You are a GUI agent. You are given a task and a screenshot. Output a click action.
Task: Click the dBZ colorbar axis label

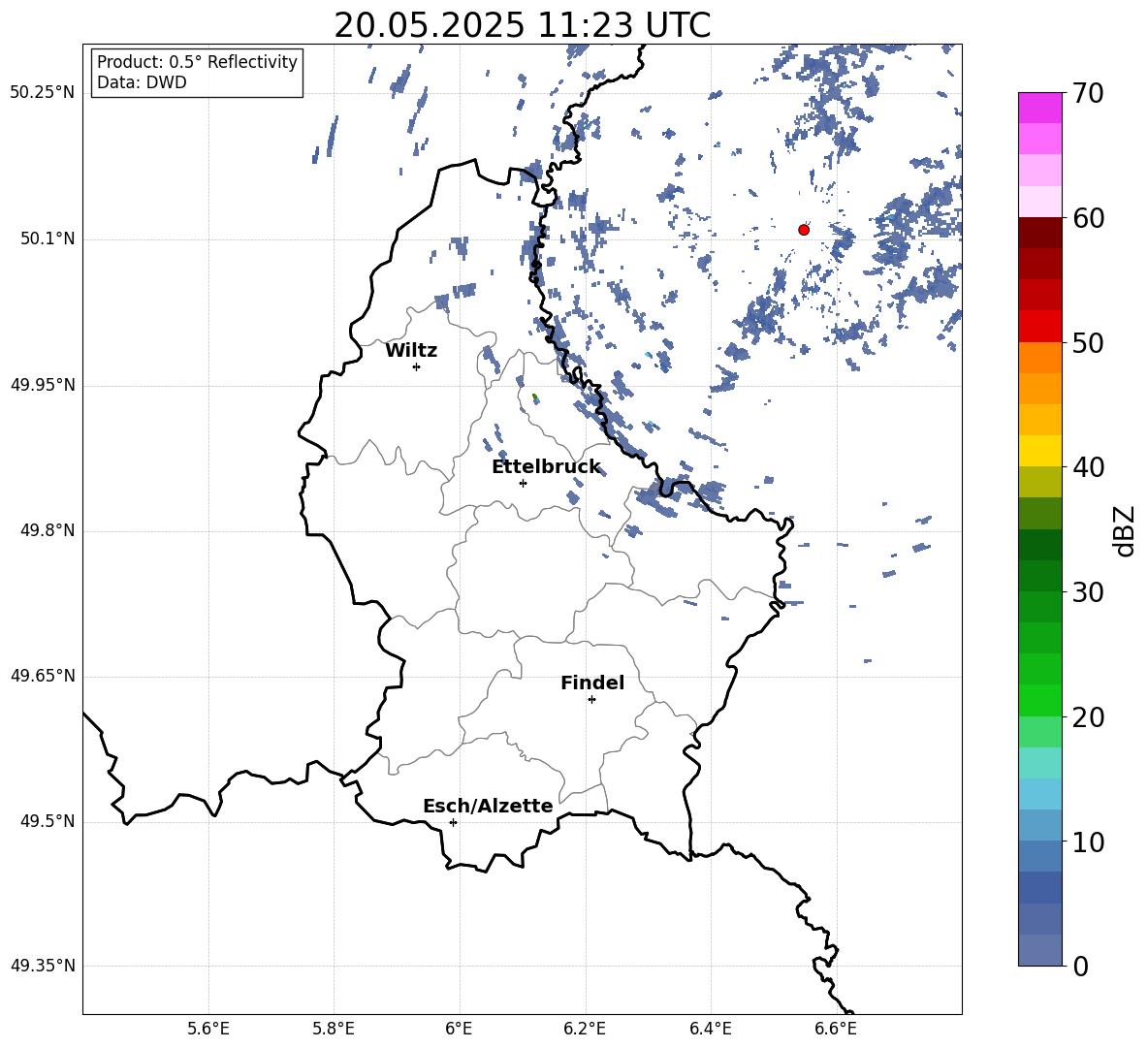click(x=1124, y=530)
